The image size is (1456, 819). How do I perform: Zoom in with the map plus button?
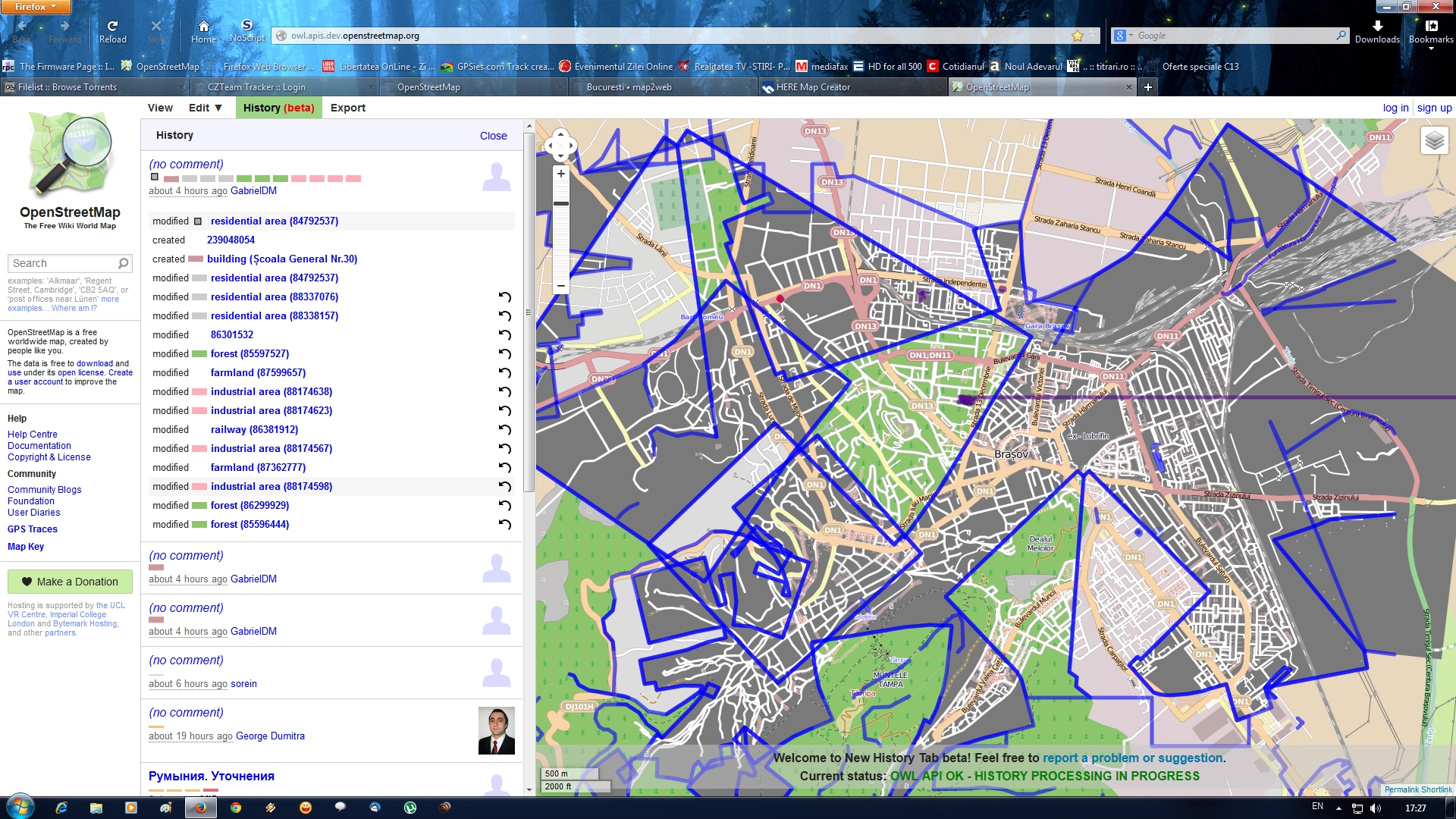[x=560, y=174]
